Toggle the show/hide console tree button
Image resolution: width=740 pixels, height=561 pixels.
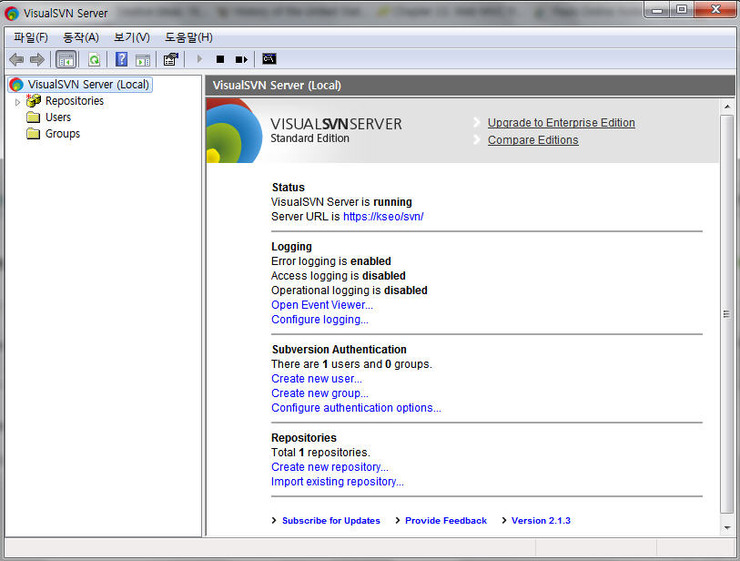click(x=66, y=60)
